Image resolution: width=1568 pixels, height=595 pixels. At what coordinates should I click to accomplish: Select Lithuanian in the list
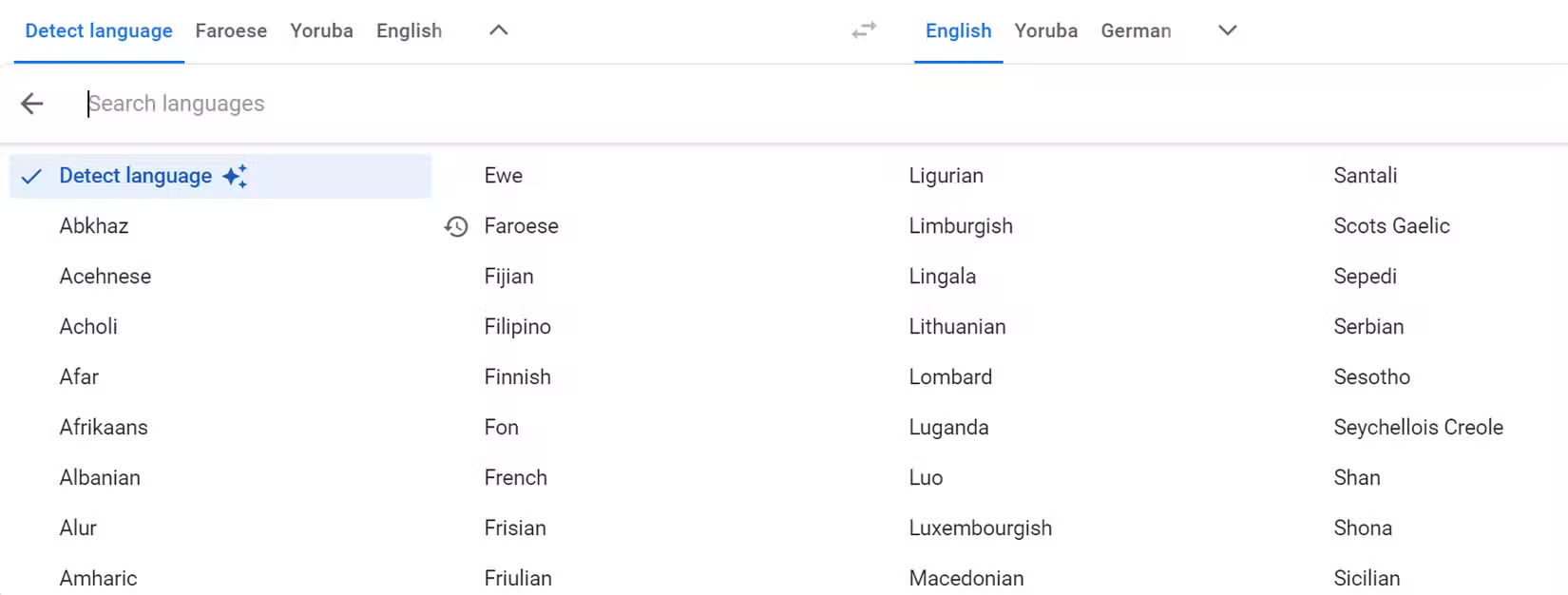(x=957, y=327)
